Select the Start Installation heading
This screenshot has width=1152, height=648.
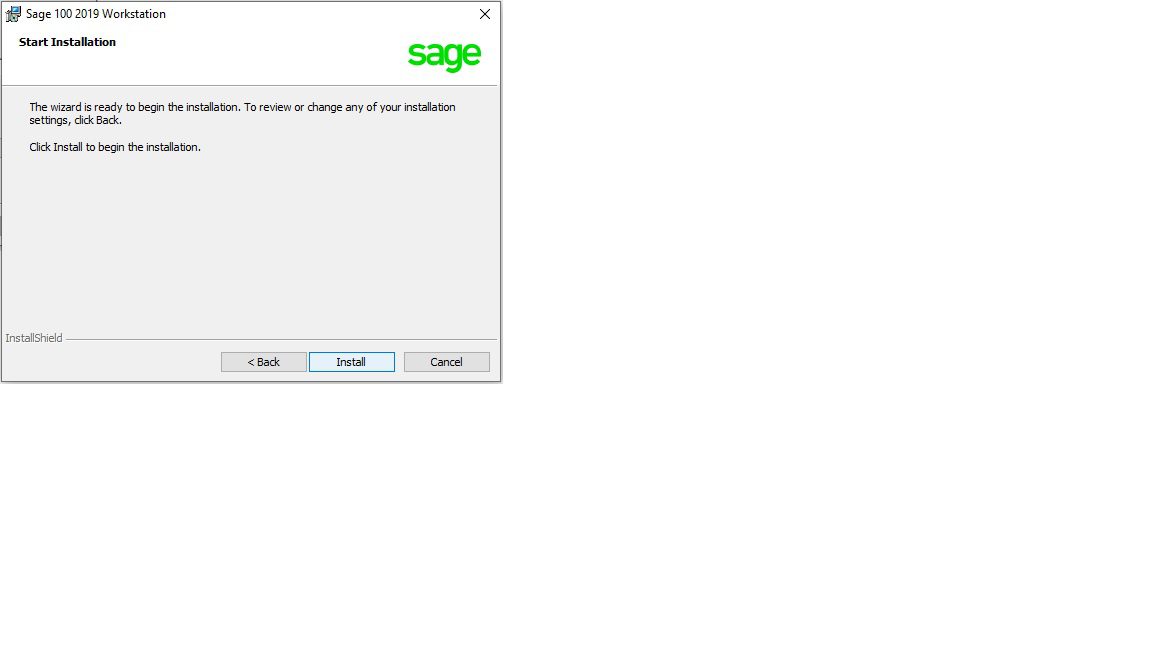click(x=68, y=42)
